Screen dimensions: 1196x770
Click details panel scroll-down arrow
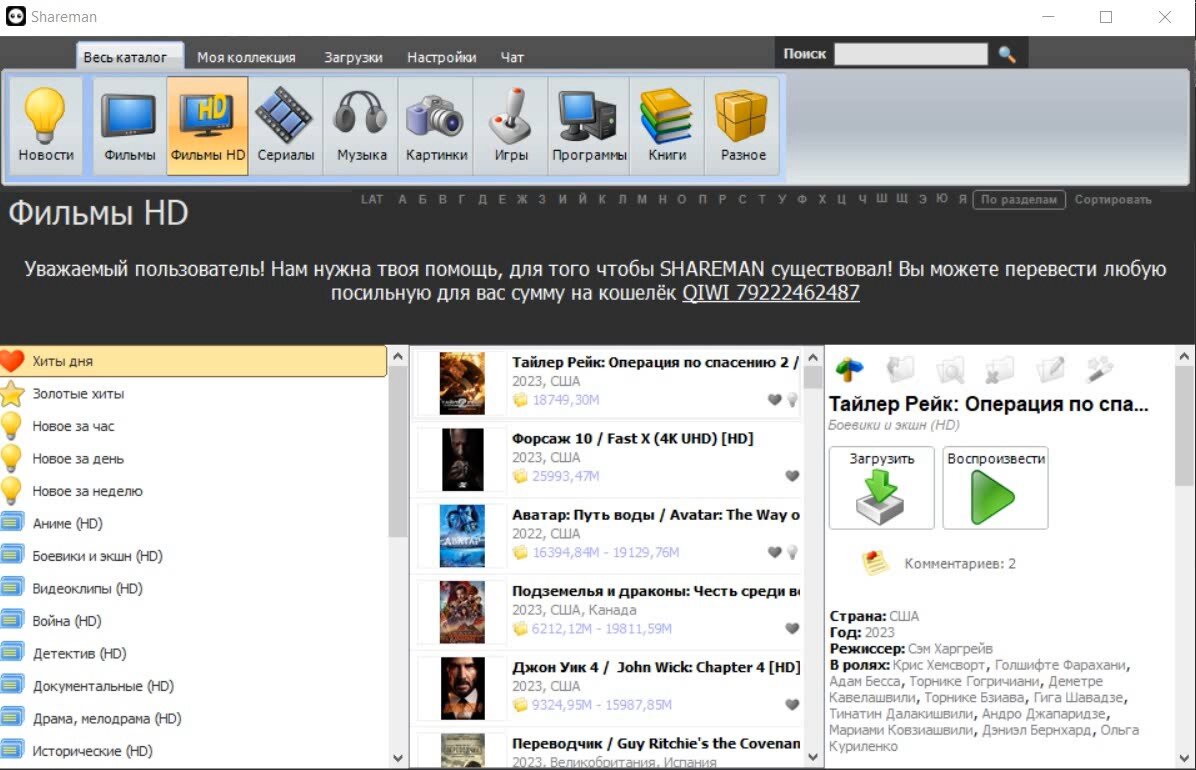[x=1184, y=759]
